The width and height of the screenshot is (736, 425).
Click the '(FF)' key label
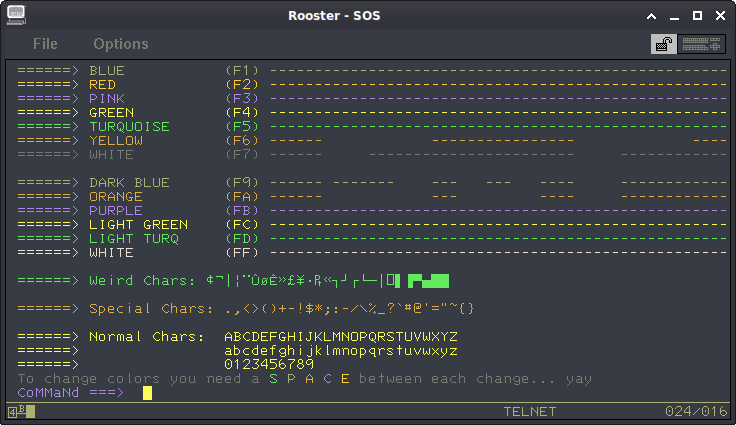point(242,253)
